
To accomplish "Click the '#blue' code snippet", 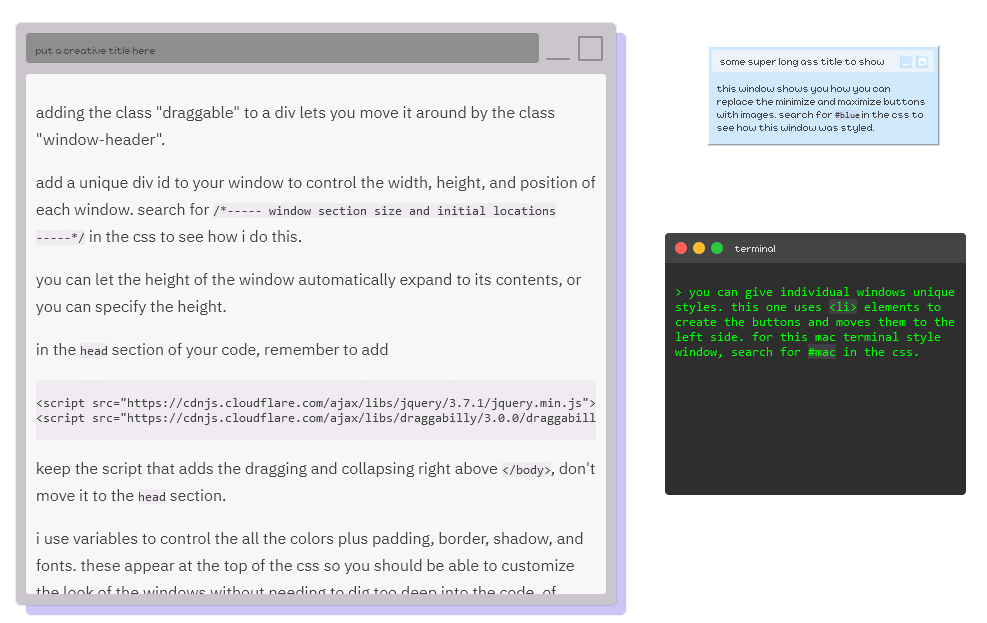I will coord(847,115).
